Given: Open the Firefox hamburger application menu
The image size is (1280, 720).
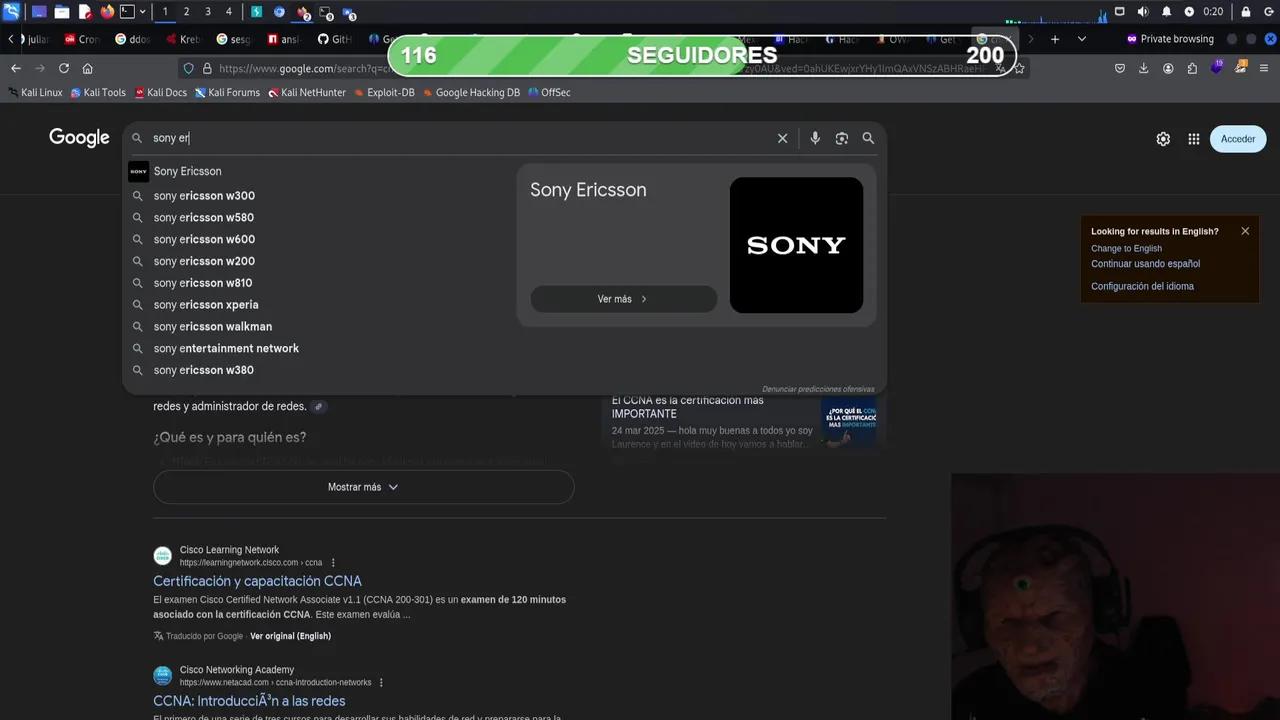Looking at the screenshot, I should (1265, 68).
